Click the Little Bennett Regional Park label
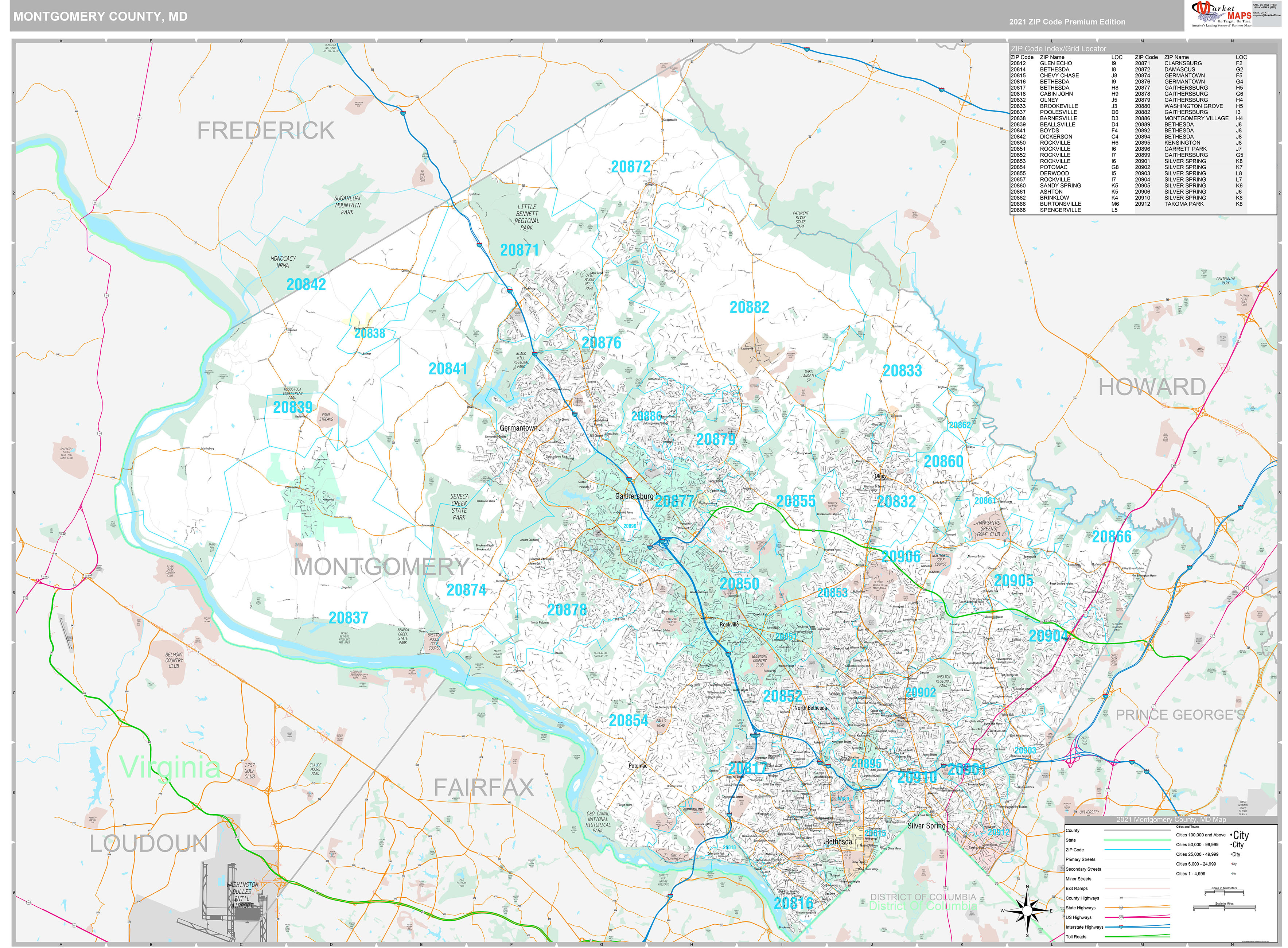Viewport: 1288px width, 948px height. click(x=527, y=217)
